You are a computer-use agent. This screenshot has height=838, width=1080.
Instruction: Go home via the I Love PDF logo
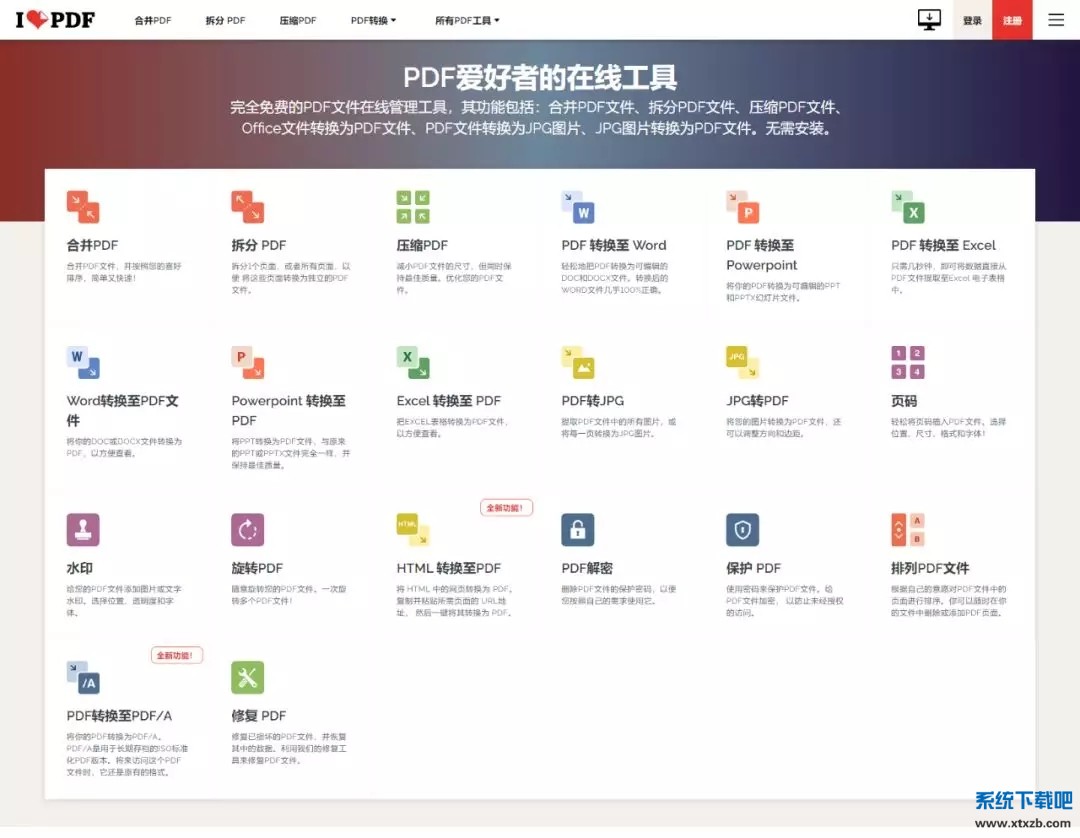pos(56,20)
